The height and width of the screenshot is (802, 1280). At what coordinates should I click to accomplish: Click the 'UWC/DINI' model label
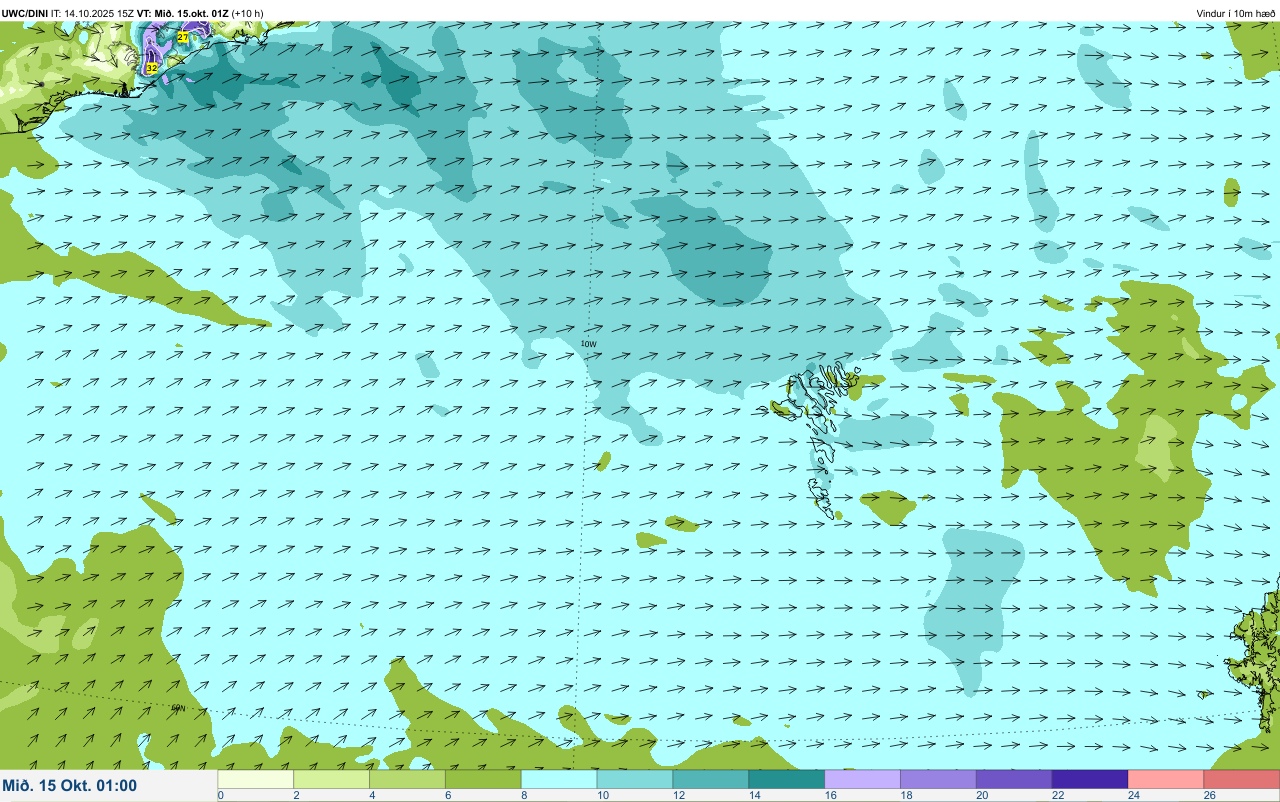[25, 13]
